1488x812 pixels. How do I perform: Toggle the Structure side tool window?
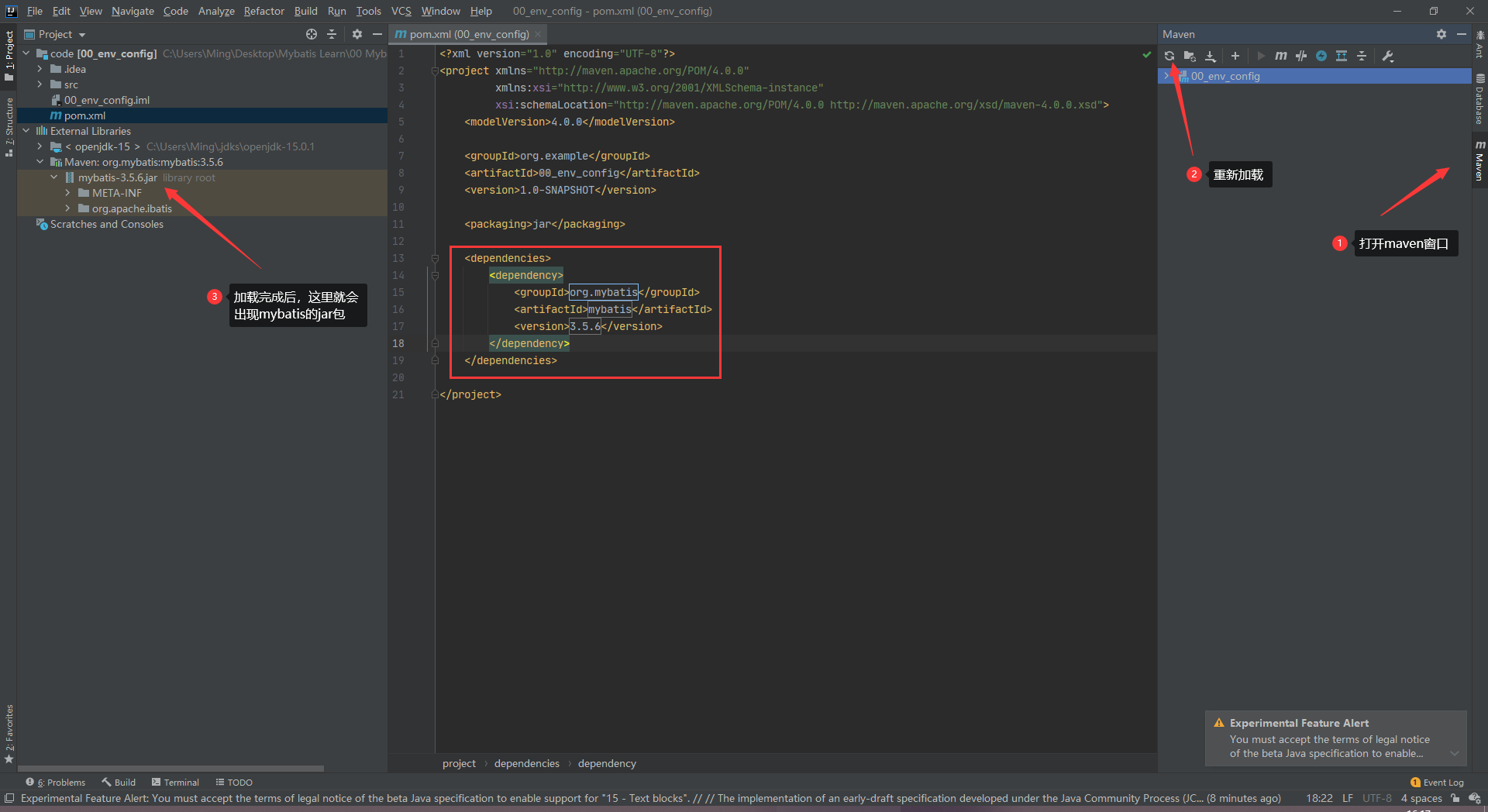click(x=9, y=127)
